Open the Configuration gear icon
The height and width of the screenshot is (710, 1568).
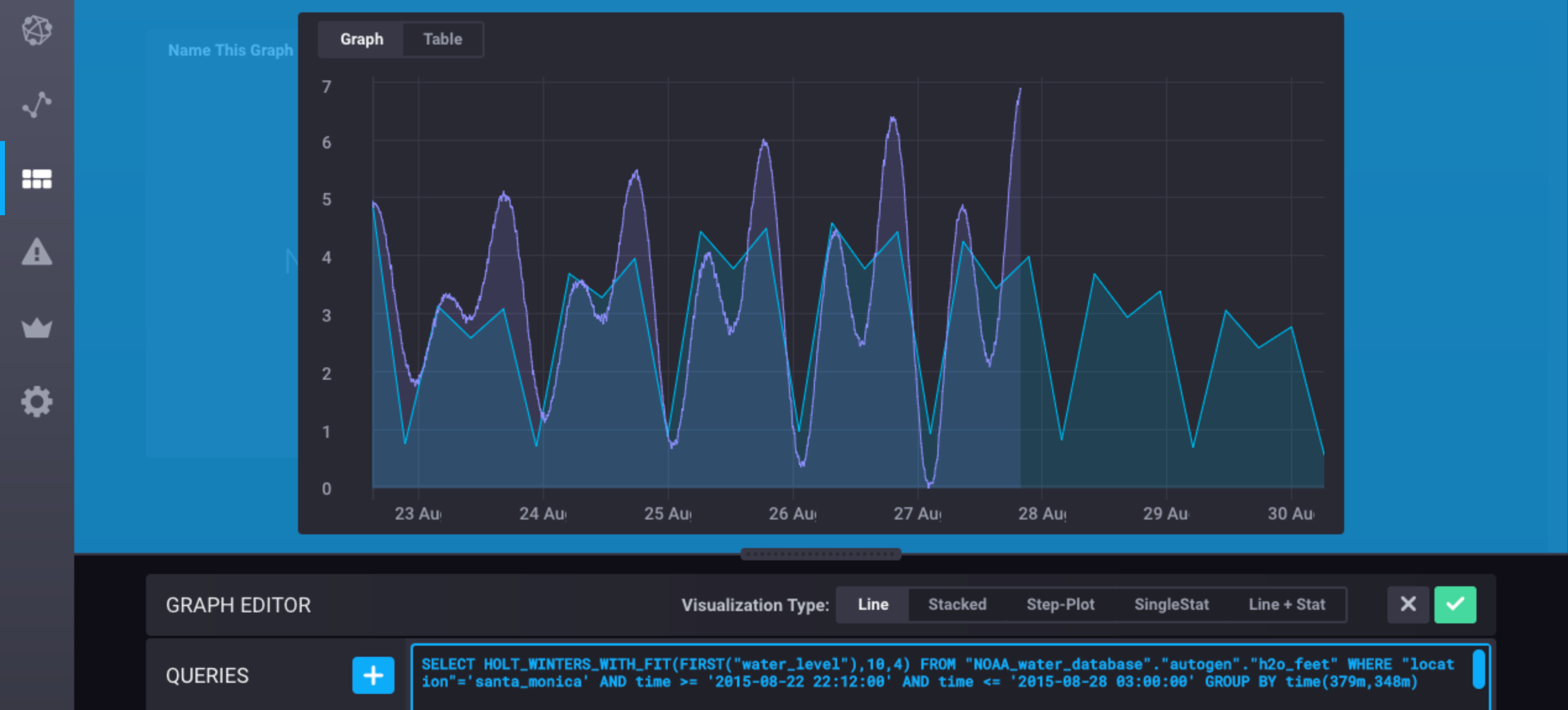[x=36, y=402]
